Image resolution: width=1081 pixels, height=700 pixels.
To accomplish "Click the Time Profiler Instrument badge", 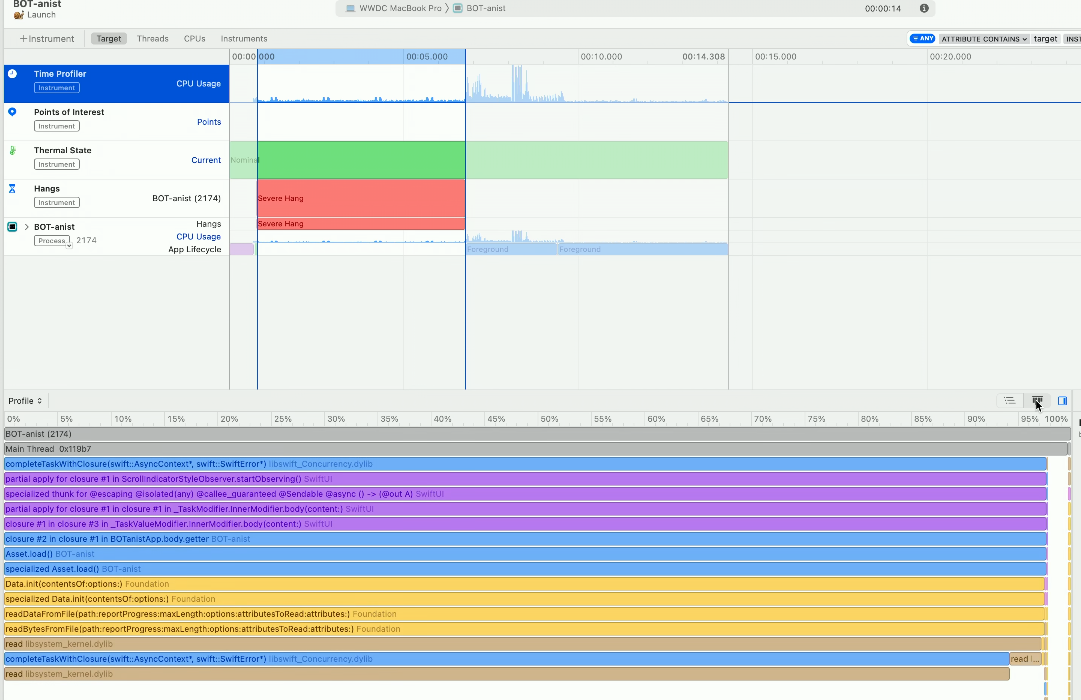I will click(x=57, y=88).
